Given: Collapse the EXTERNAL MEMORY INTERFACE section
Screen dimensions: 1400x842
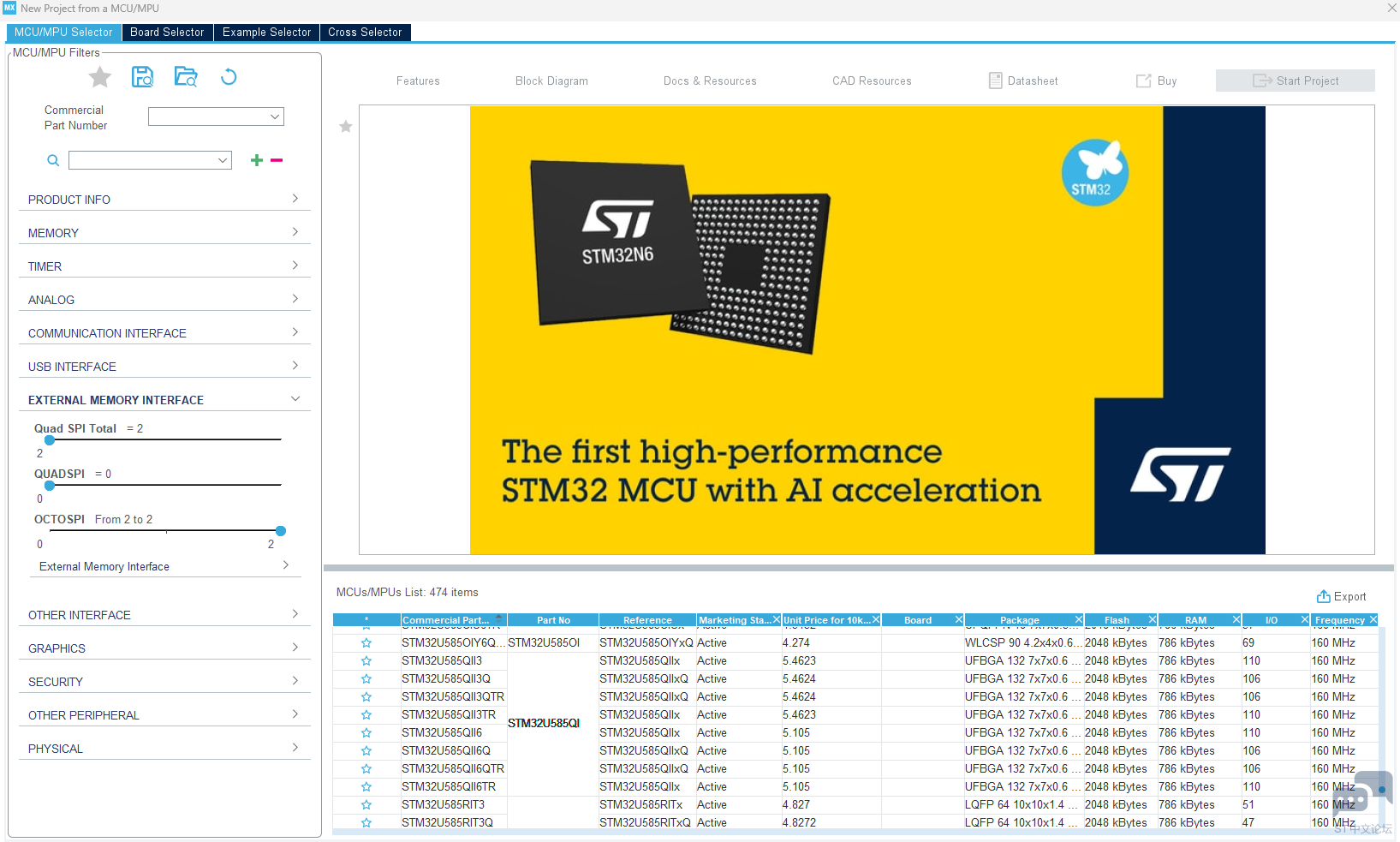Looking at the screenshot, I should [x=164, y=399].
